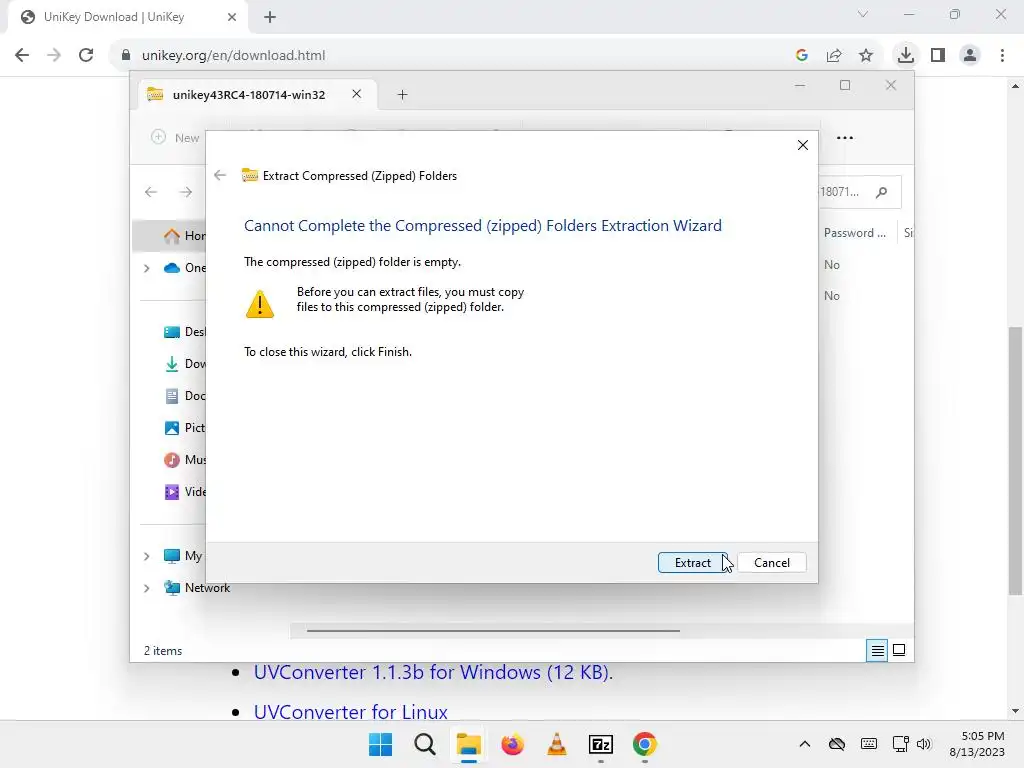Switch to details view in File Explorer
This screenshot has width=1024, height=768.
(x=877, y=650)
